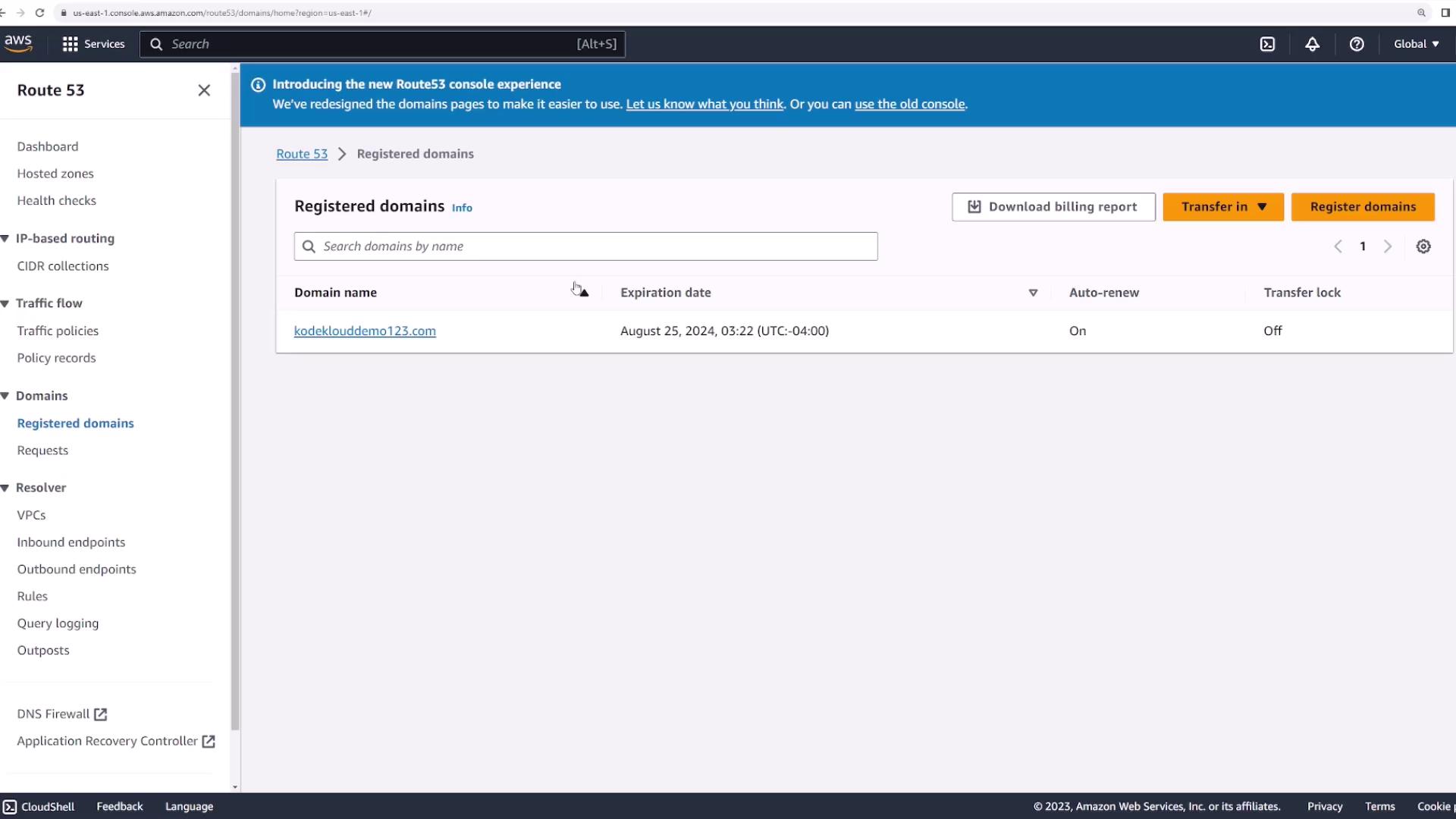Open the Transfer in dropdown
This screenshot has width=1456, height=819.
[x=1222, y=207]
